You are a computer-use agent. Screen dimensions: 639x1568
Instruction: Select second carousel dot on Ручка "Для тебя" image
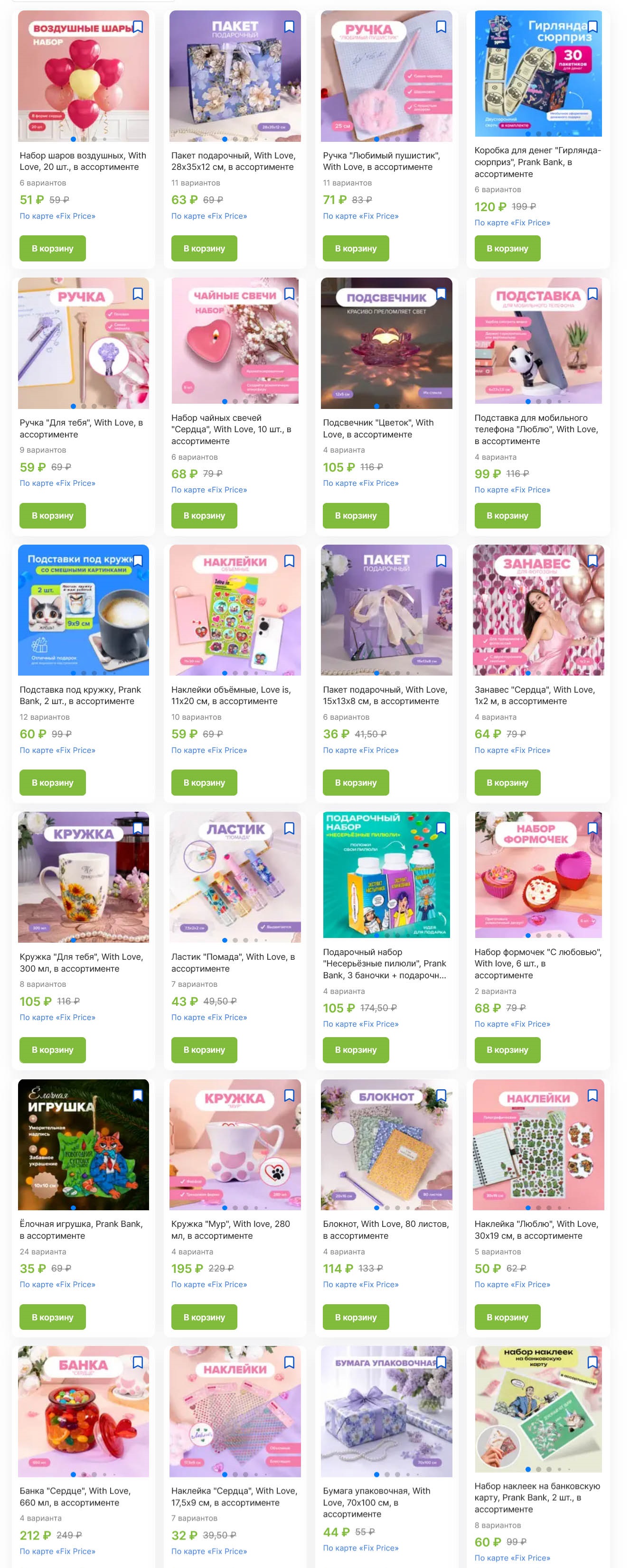[84, 406]
